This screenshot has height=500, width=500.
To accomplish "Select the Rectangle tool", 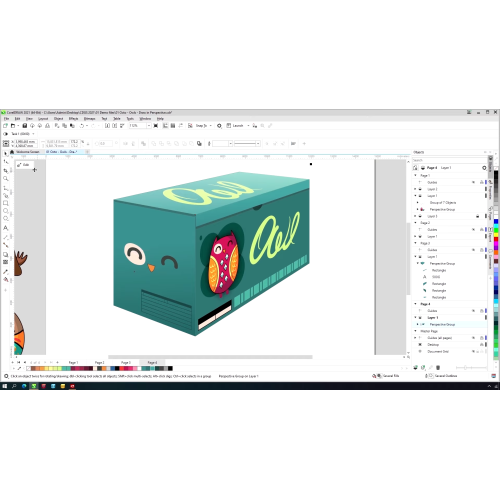I will click(6, 203).
